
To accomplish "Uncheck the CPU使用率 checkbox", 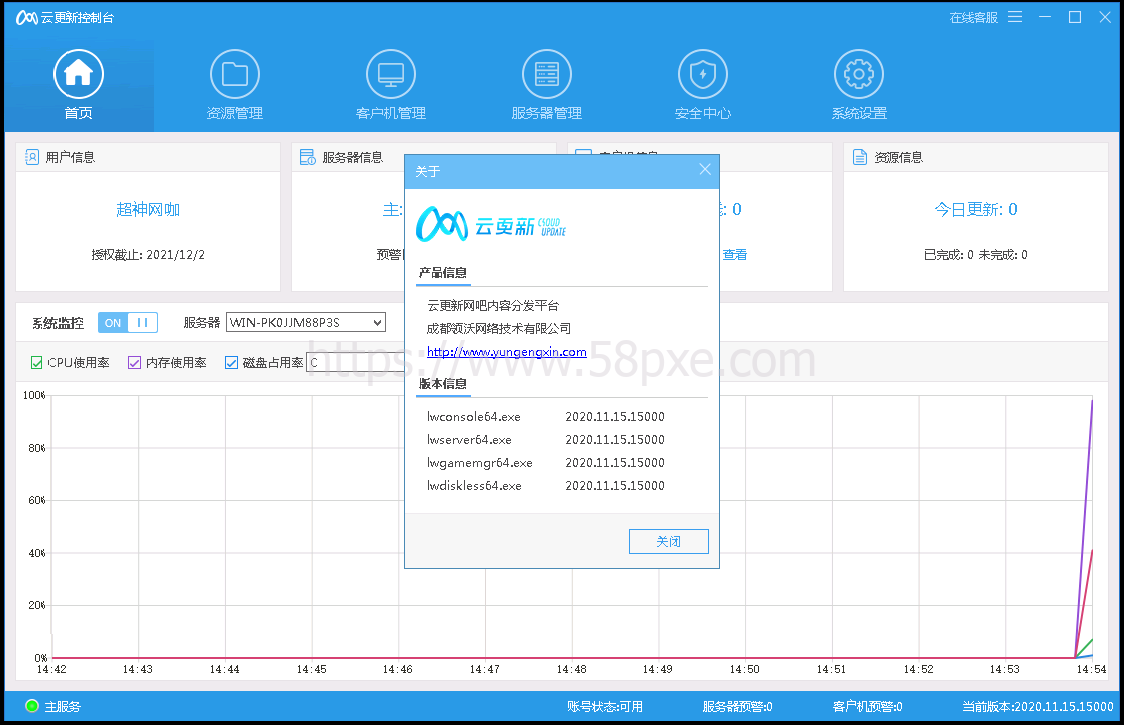I will pos(37,363).
